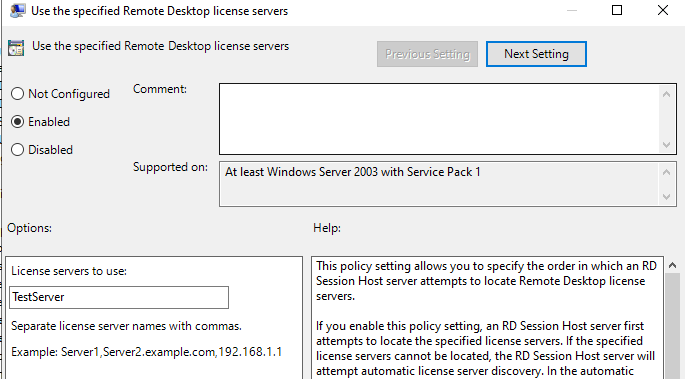Click the Help pane scrollbar track

[x=673, y=326]
